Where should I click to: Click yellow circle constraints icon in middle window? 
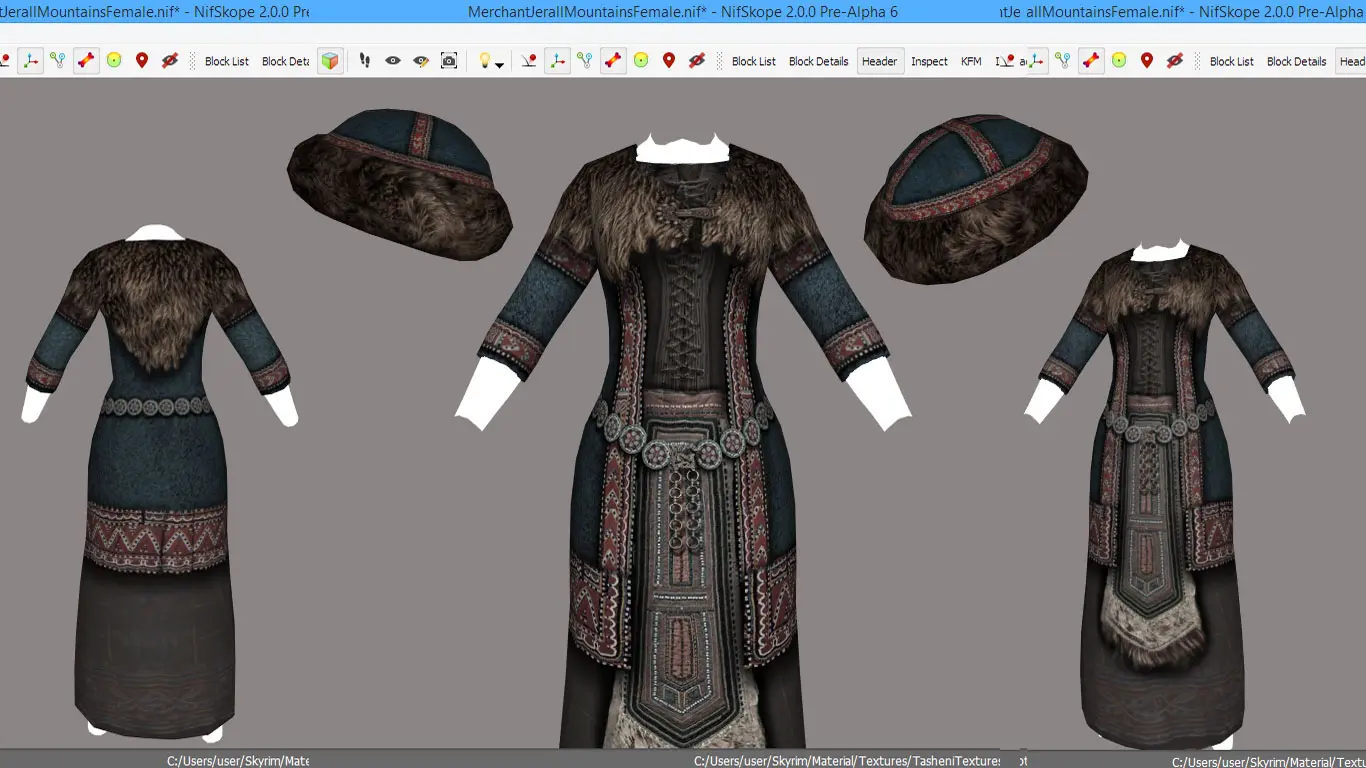pos(641,61)
